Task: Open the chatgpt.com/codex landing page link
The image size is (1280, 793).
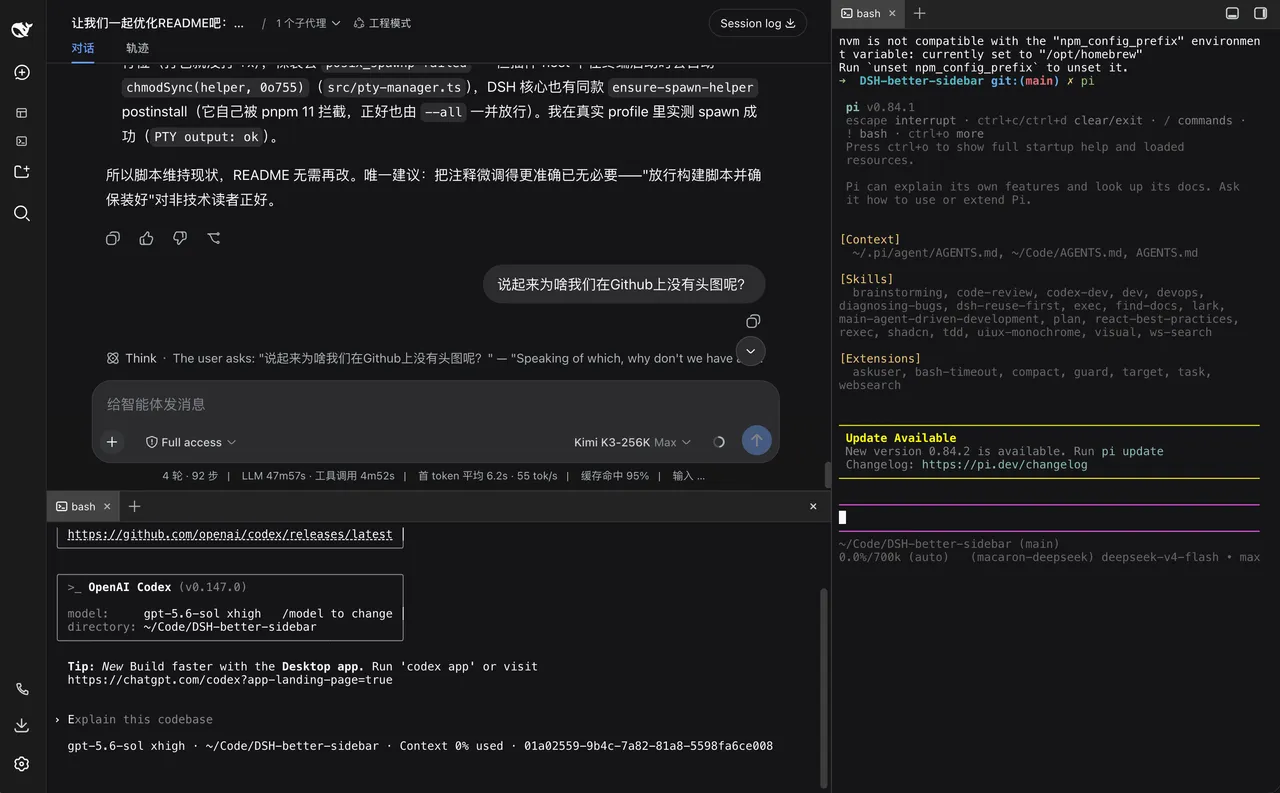Action: (230, 680)
